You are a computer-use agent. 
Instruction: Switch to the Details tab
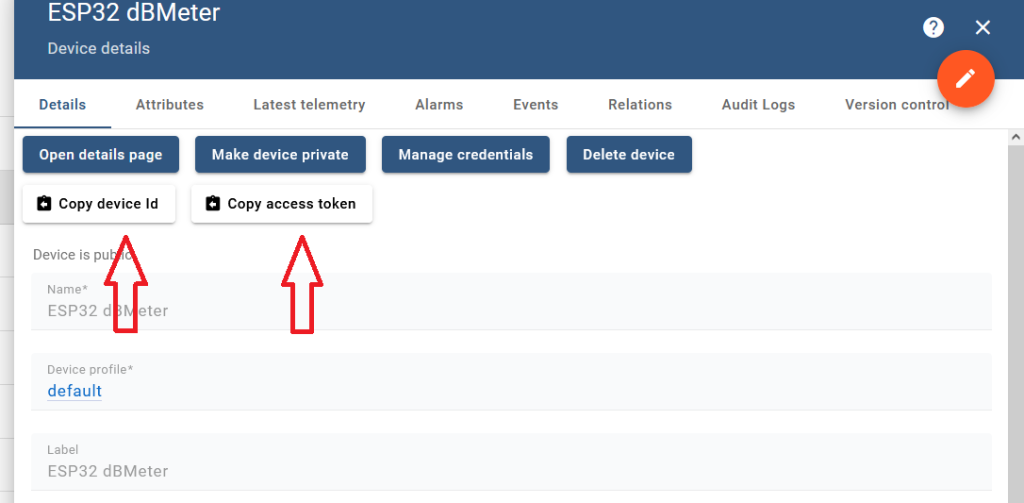coord(62,105)
